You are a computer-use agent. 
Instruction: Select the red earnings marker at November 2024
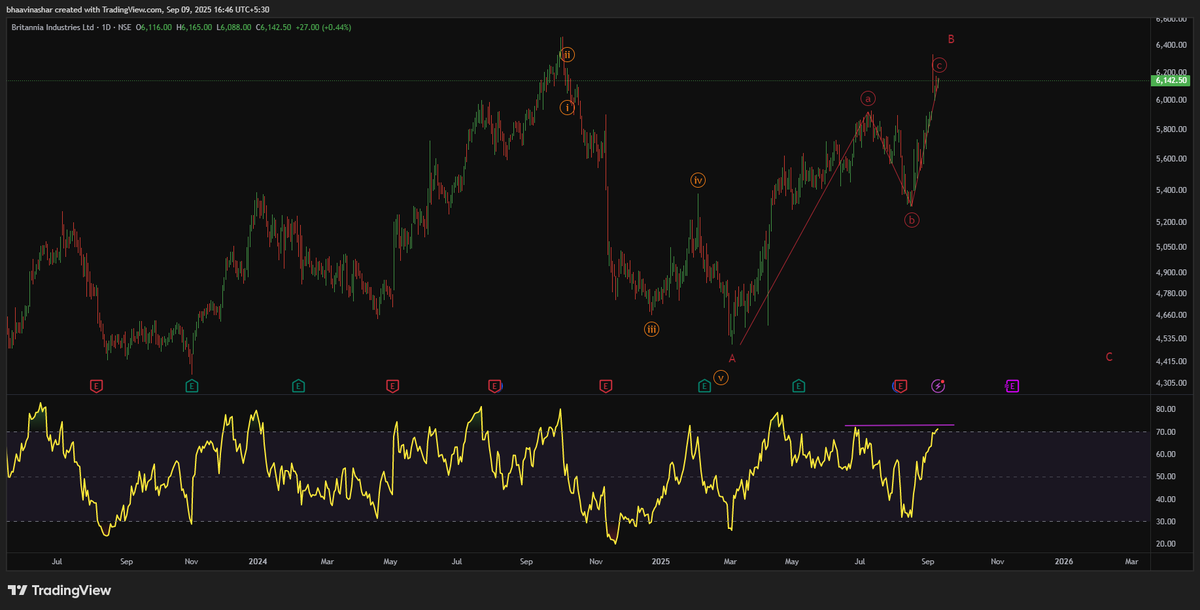tap(605, 385)
